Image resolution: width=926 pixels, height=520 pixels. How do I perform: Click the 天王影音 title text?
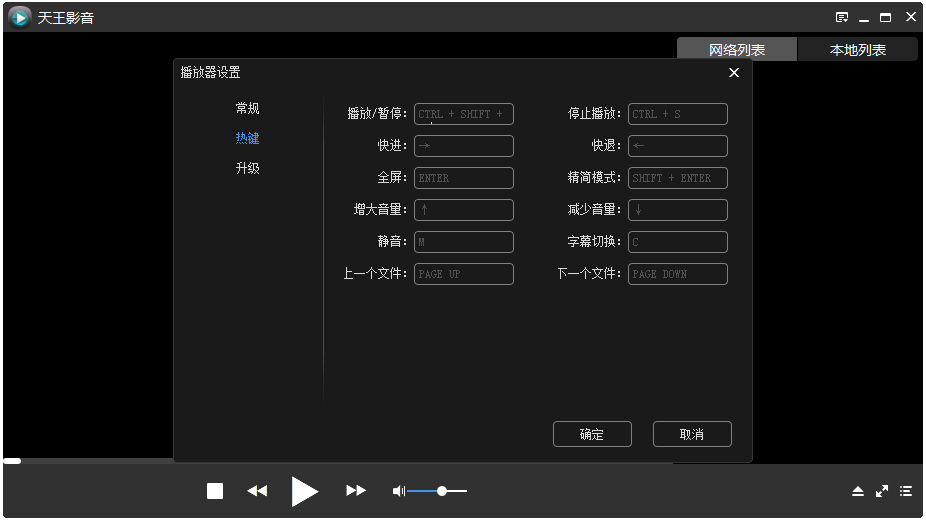[x=66, y=18]
